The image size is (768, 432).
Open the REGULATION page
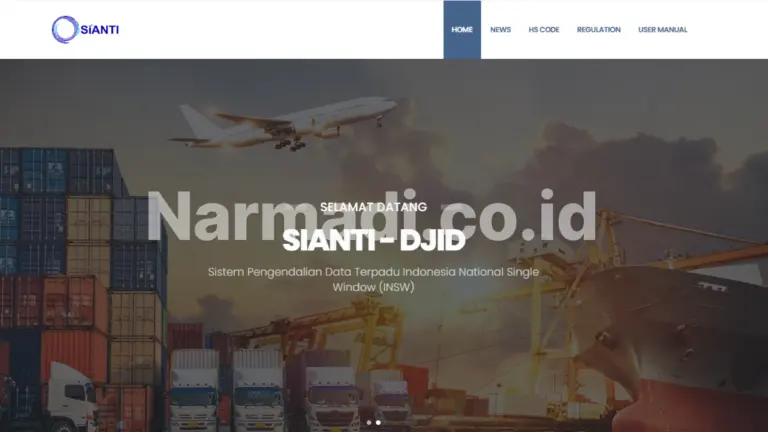click(599, 30)
